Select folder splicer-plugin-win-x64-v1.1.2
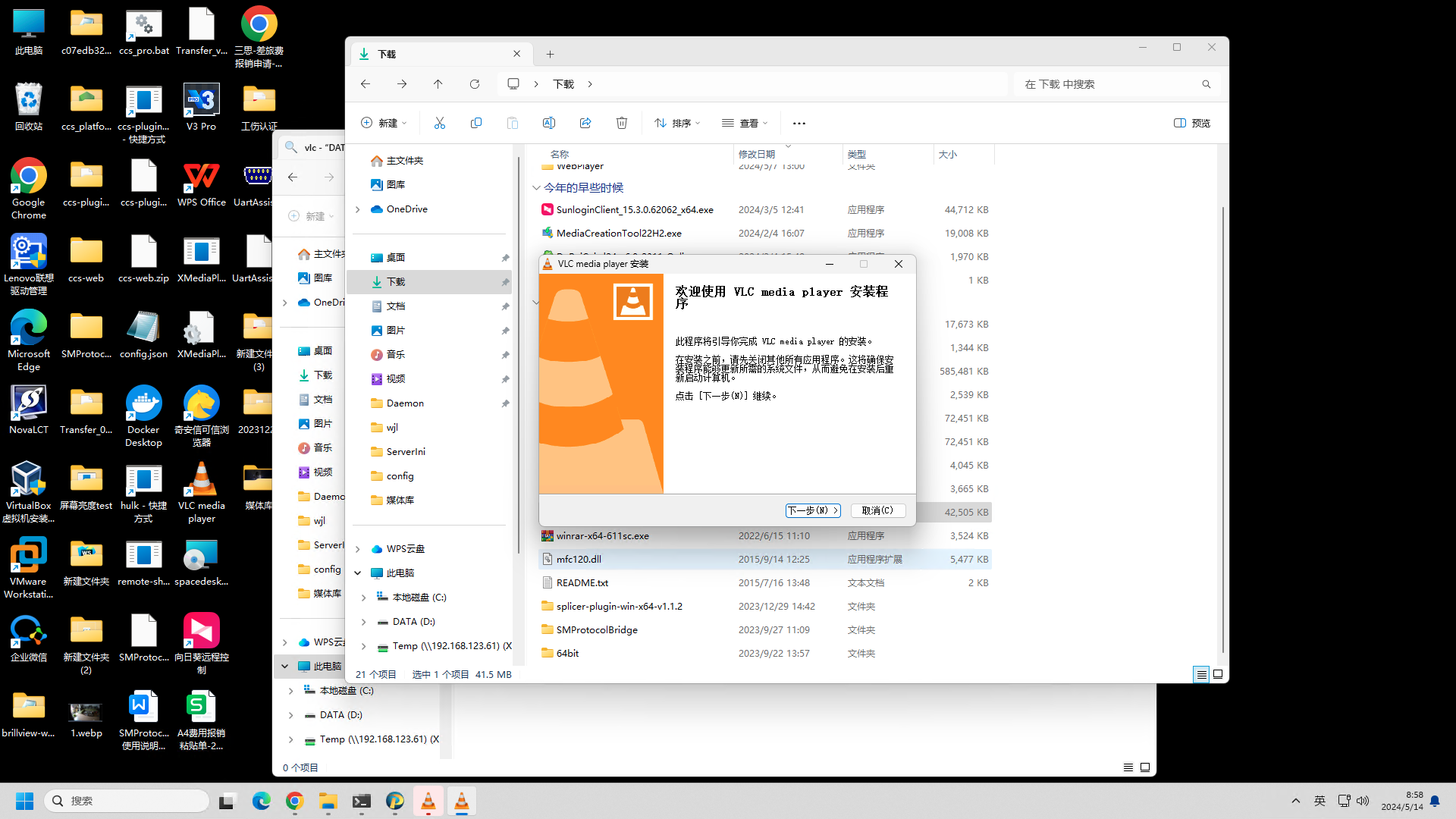 [x=765, y=607]
